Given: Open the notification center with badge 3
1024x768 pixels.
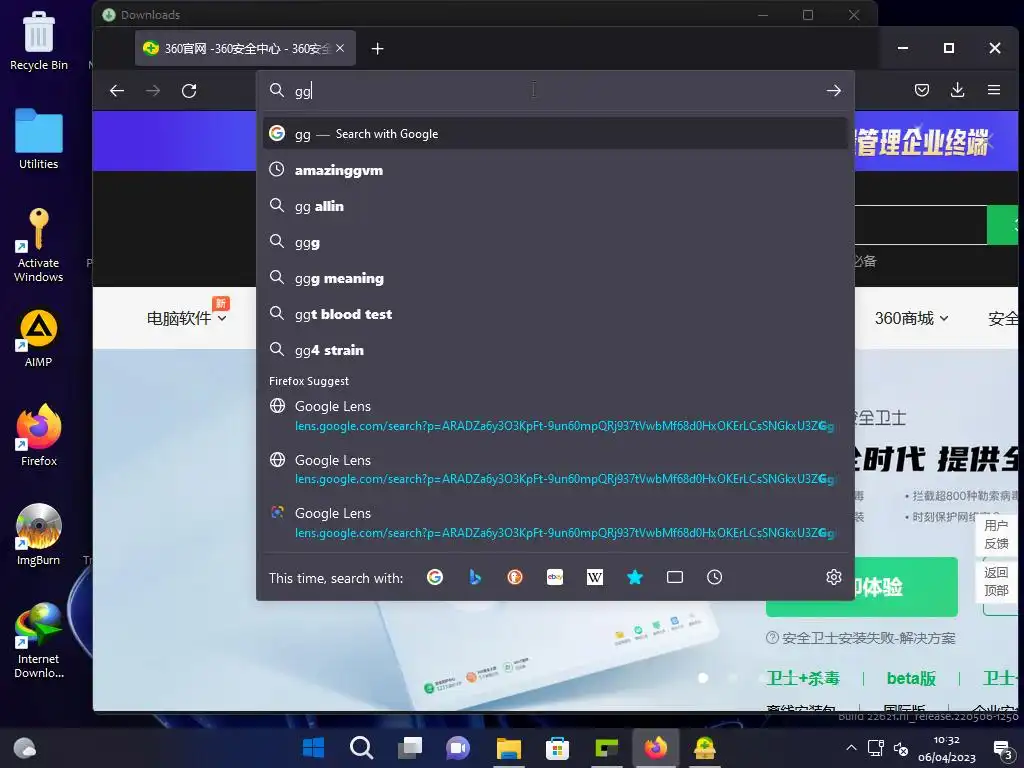Looking at the screenshot, I should pyautogui.click(x=1002, y=749).
